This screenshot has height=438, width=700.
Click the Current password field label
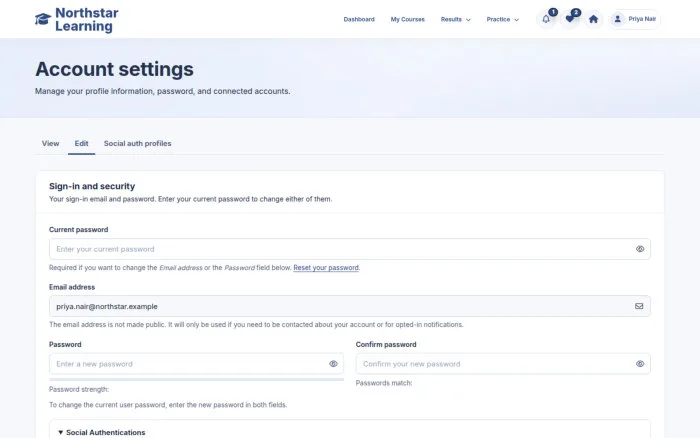[x=79, y=229]
